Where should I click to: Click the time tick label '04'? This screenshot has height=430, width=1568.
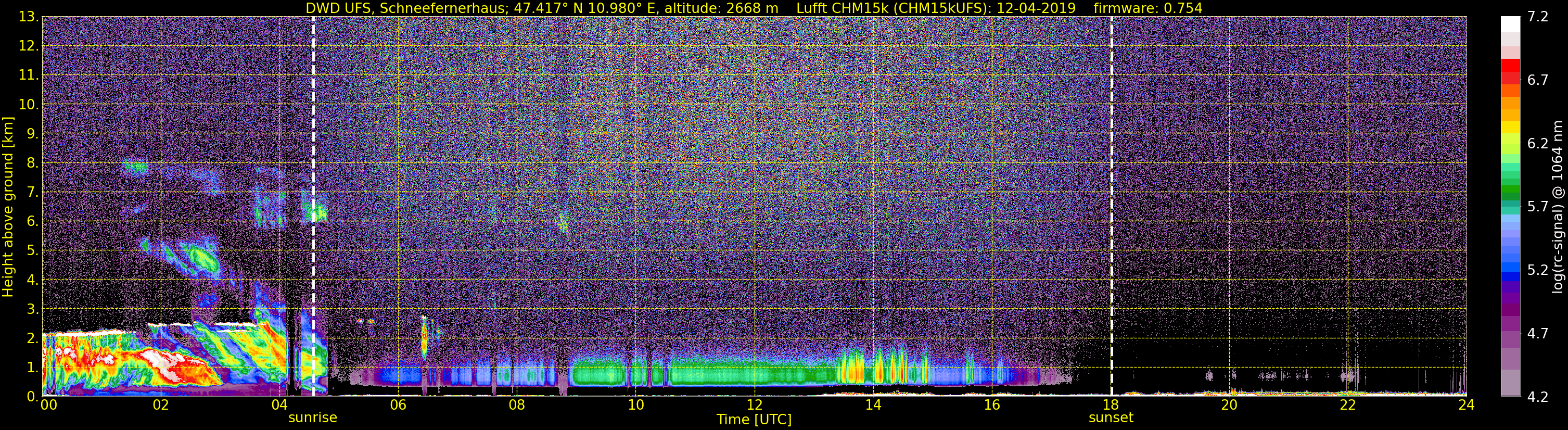coord(279,405)
